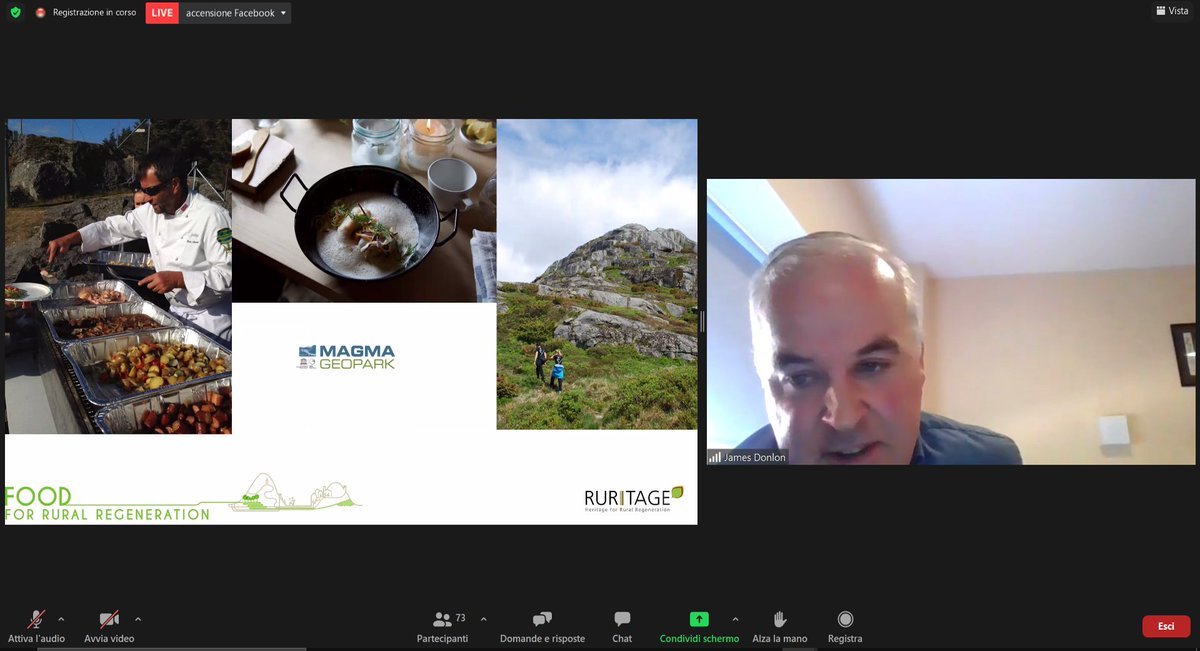Click the red LIVE badge
The width and height of the screenshot is (1200, 651).
162,13
